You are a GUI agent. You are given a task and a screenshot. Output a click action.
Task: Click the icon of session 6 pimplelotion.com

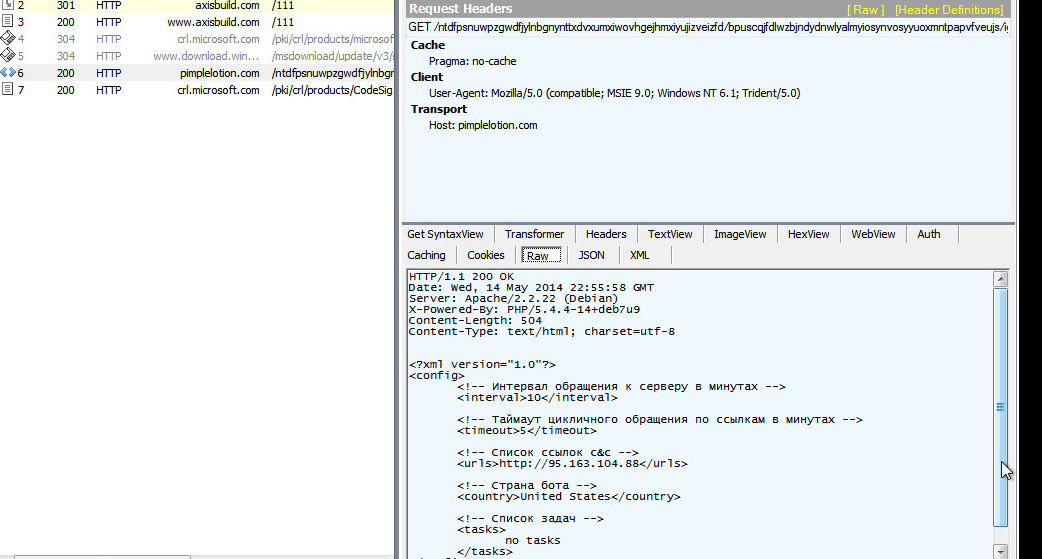pos(8,73)
